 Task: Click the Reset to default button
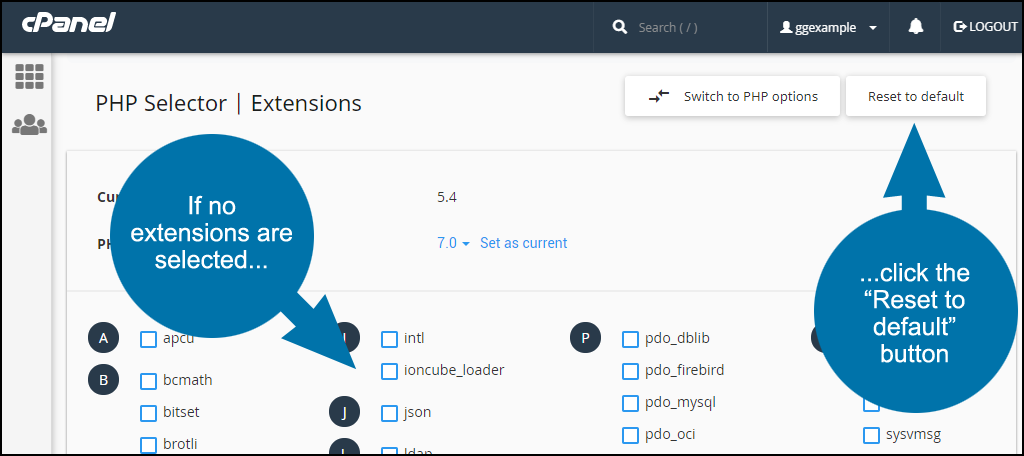click(x=916, y=97)
